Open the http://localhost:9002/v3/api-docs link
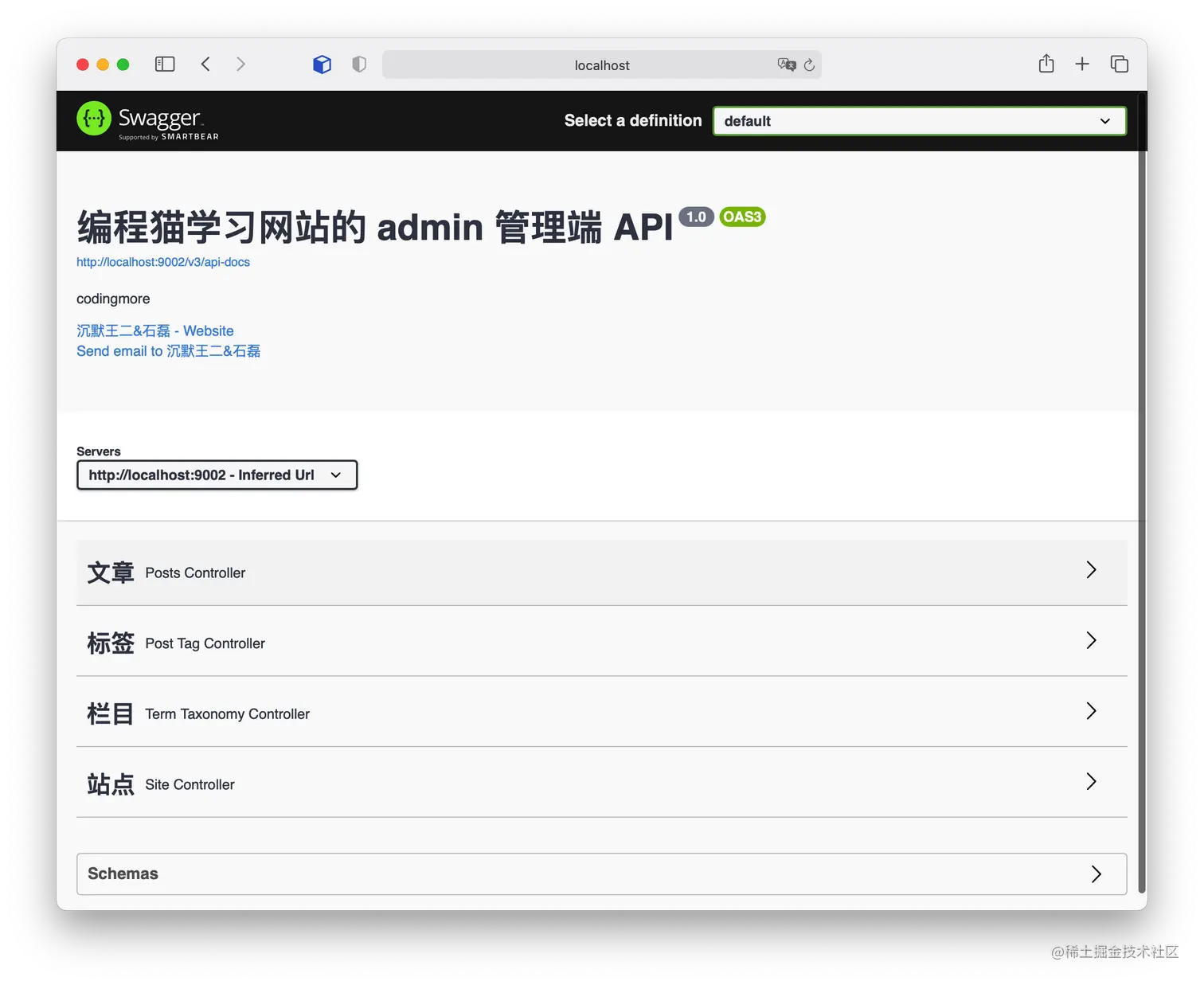The image size is (1204, 985). [x=163, y=262]
